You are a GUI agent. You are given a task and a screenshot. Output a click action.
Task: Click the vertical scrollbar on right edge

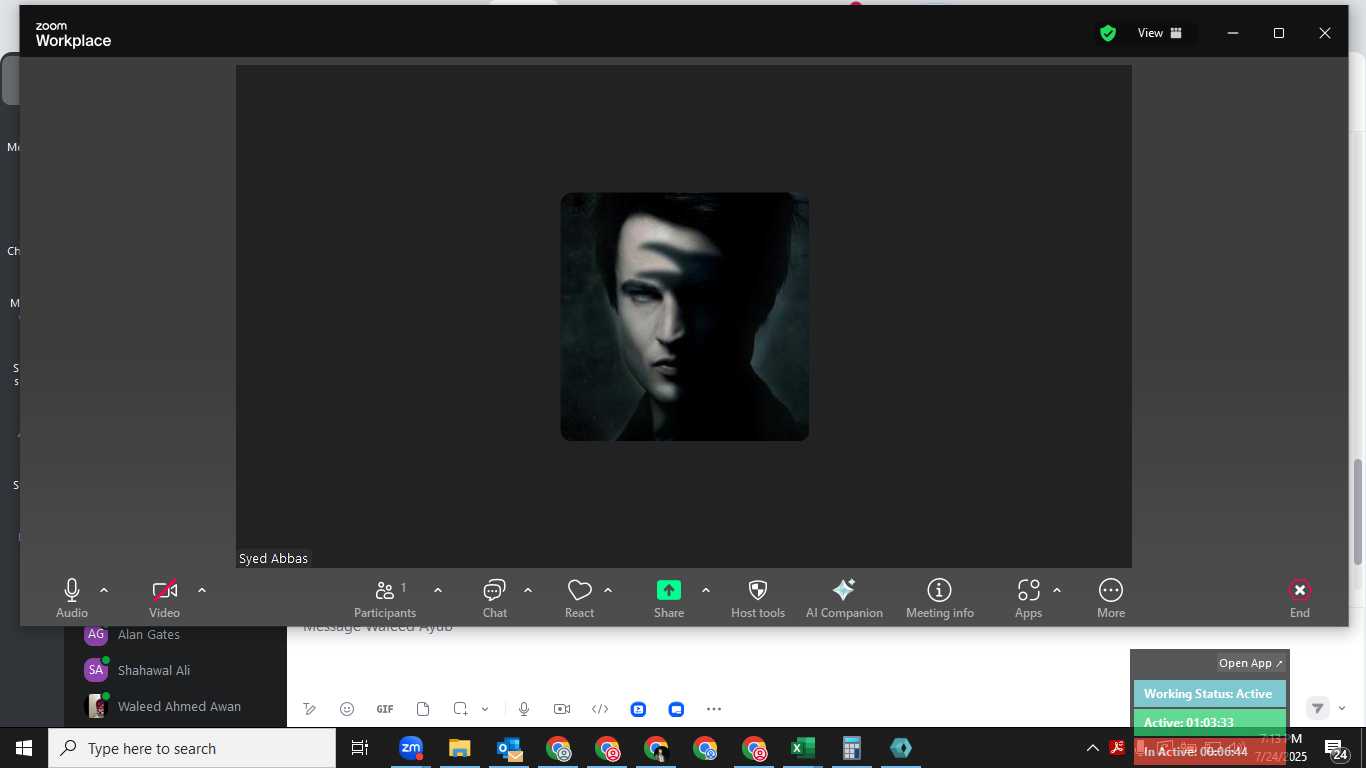(1358, 510)
